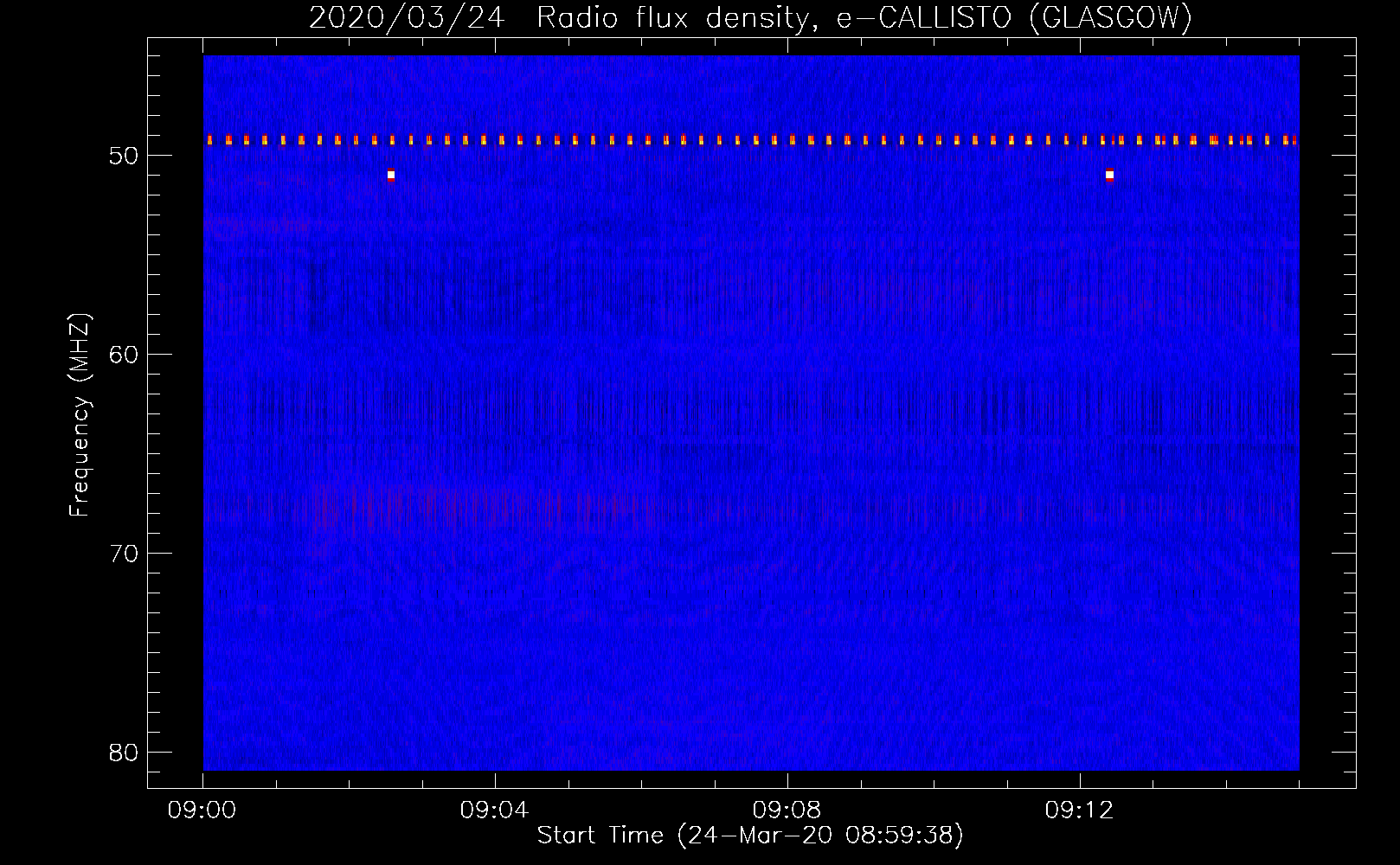1400x865 pixels.
Task: Click the 09:08 time tick label
Action: tap(787, 811)
